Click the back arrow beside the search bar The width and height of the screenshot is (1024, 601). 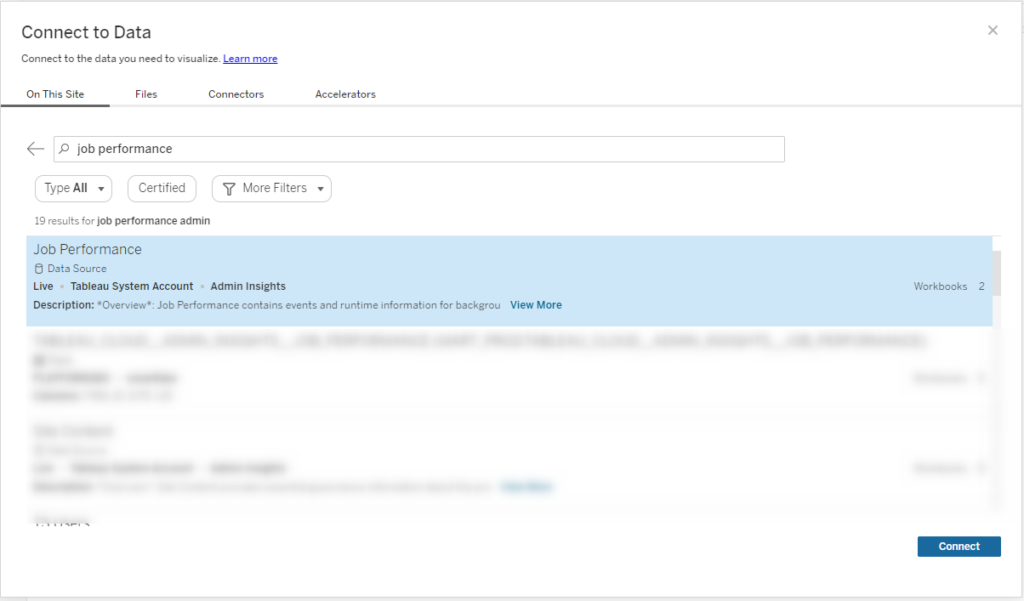(x=35, y=148)
